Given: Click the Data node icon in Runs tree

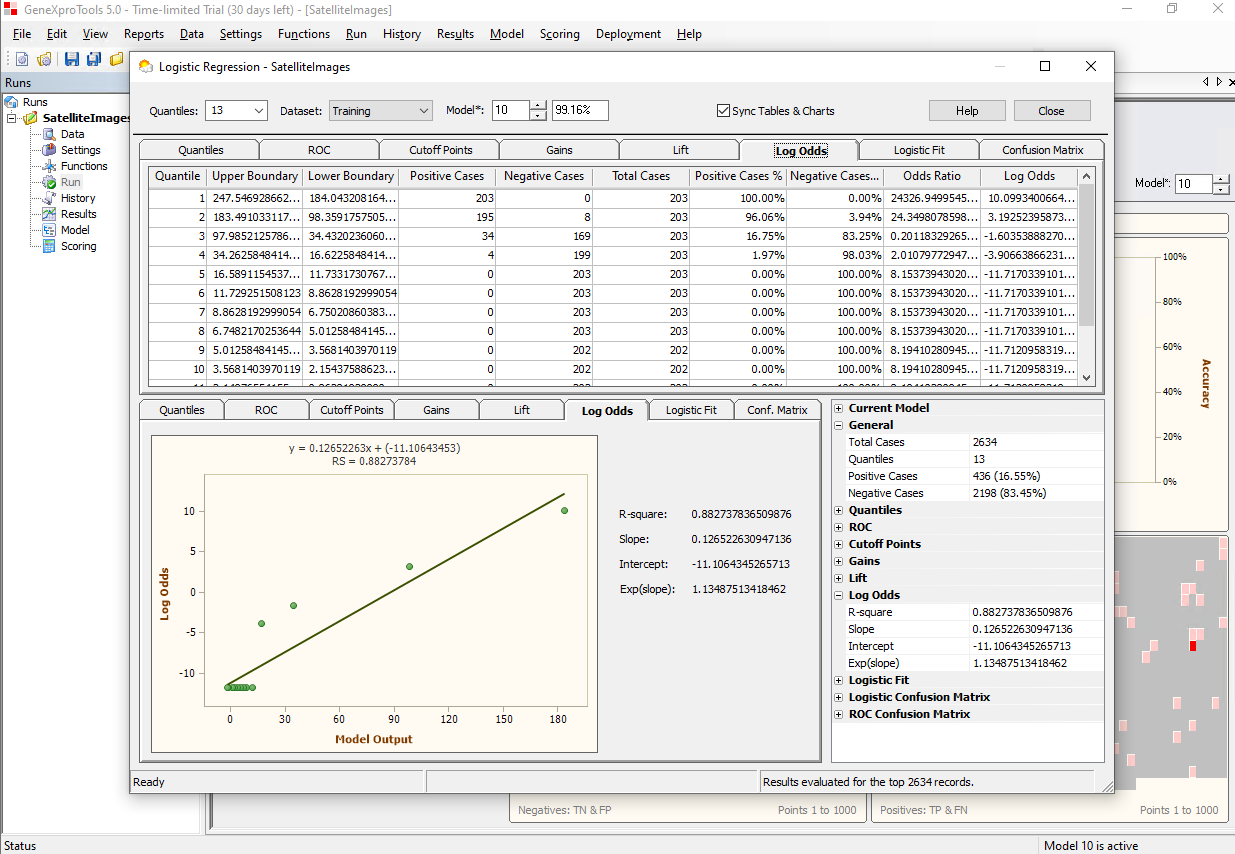Looking at the screenshot, I should click(49, 134).
